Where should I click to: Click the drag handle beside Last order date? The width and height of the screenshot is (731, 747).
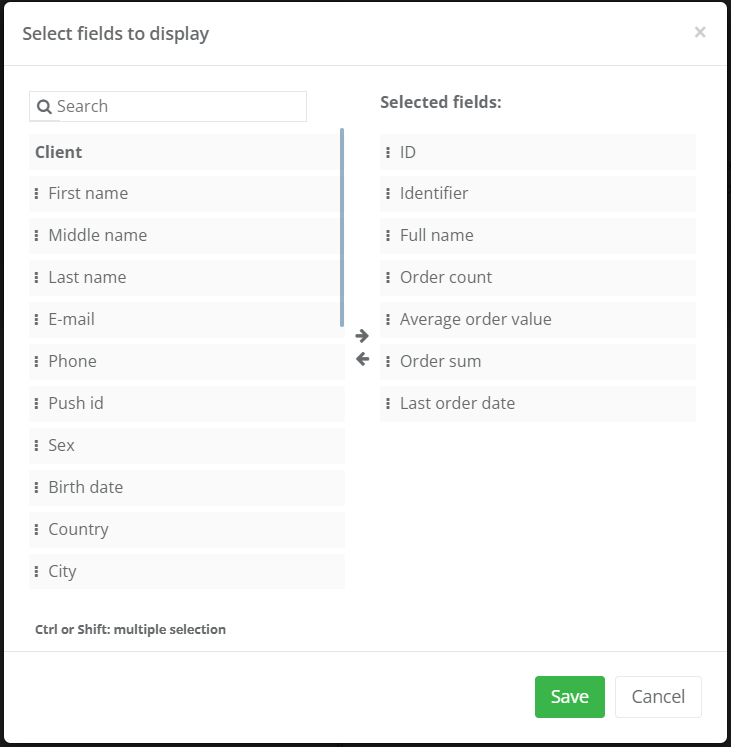coord(388,404)
